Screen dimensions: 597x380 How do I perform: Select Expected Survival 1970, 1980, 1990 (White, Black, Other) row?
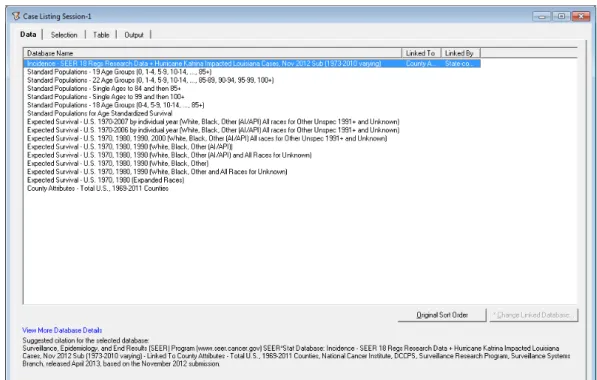click(118, 163)
